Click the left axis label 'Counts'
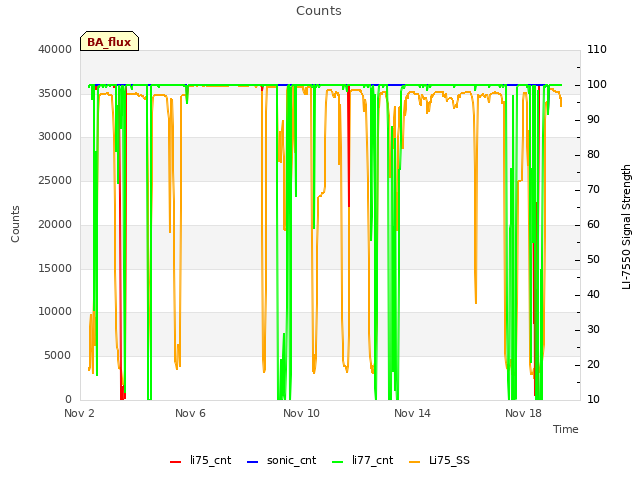 pos(15,224)
